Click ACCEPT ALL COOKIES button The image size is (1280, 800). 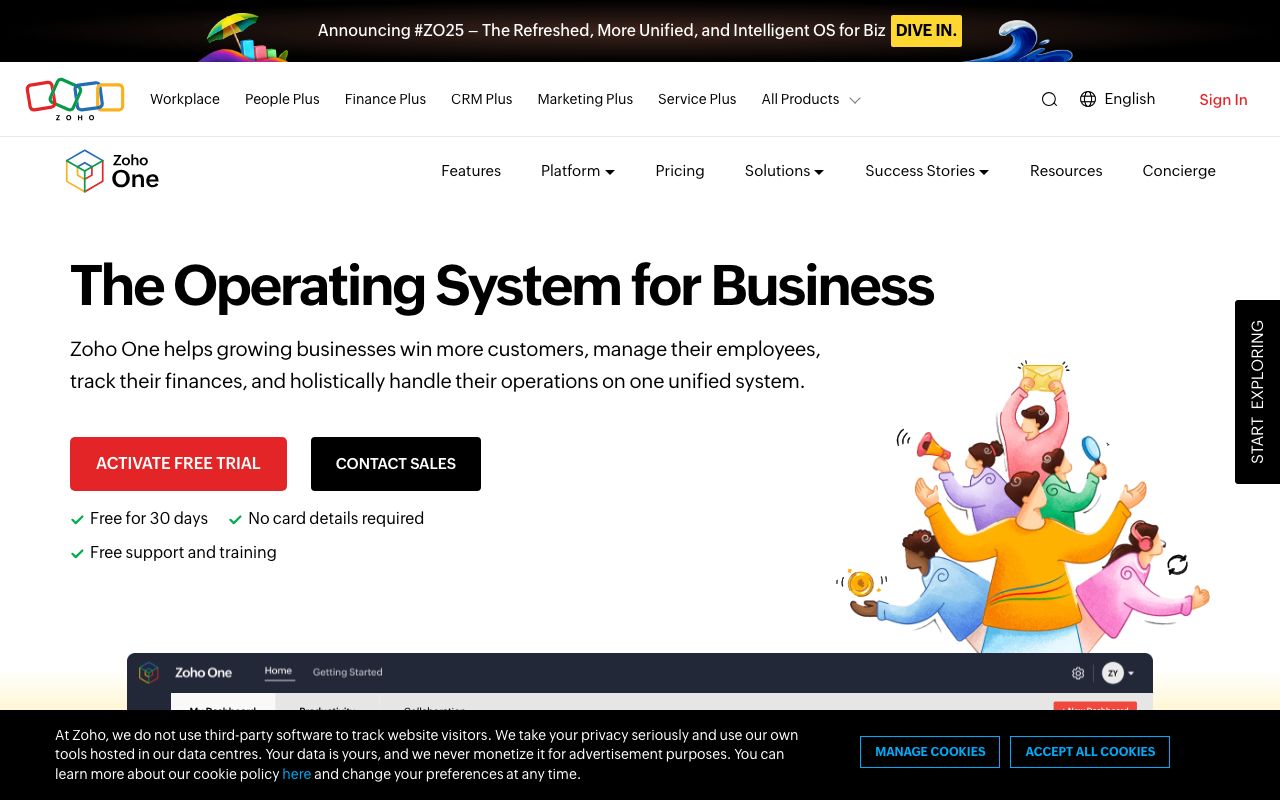click(x=1090, y=752)
